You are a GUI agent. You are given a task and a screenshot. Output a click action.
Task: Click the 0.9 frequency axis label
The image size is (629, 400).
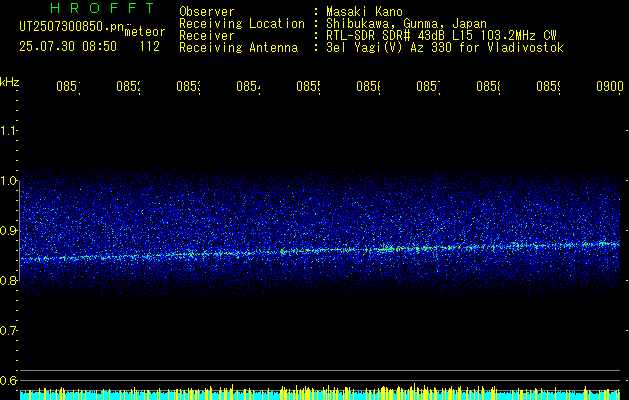click(8, 231)
